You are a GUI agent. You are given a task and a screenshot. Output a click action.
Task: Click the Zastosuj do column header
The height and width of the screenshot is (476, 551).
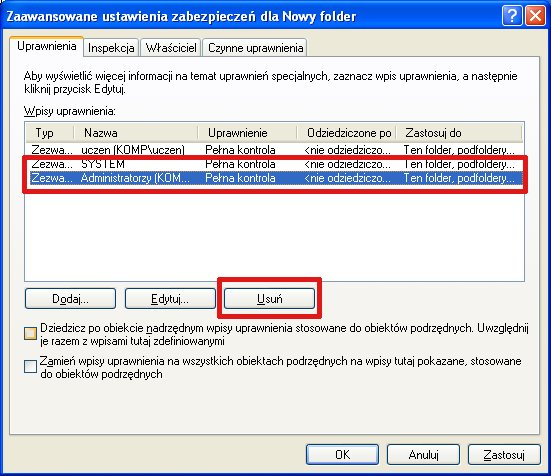pos(459,133)
